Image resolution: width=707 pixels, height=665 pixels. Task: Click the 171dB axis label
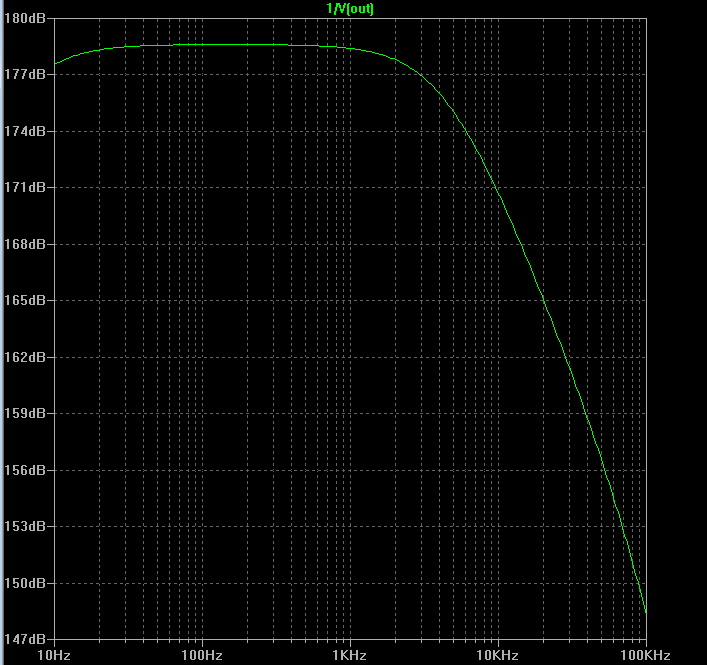(x=25, y=187)
